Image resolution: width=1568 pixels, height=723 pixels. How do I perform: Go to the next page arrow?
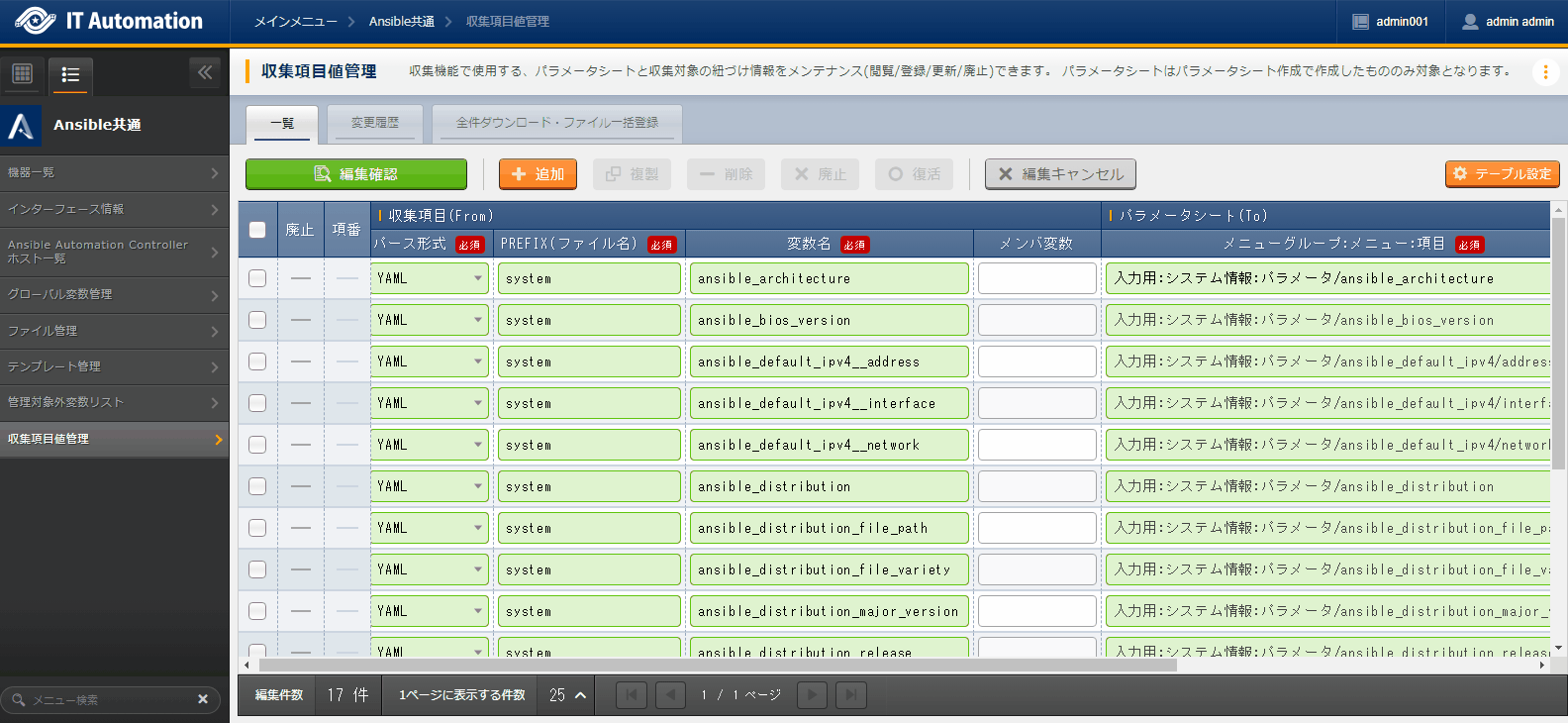pos(812,695)
